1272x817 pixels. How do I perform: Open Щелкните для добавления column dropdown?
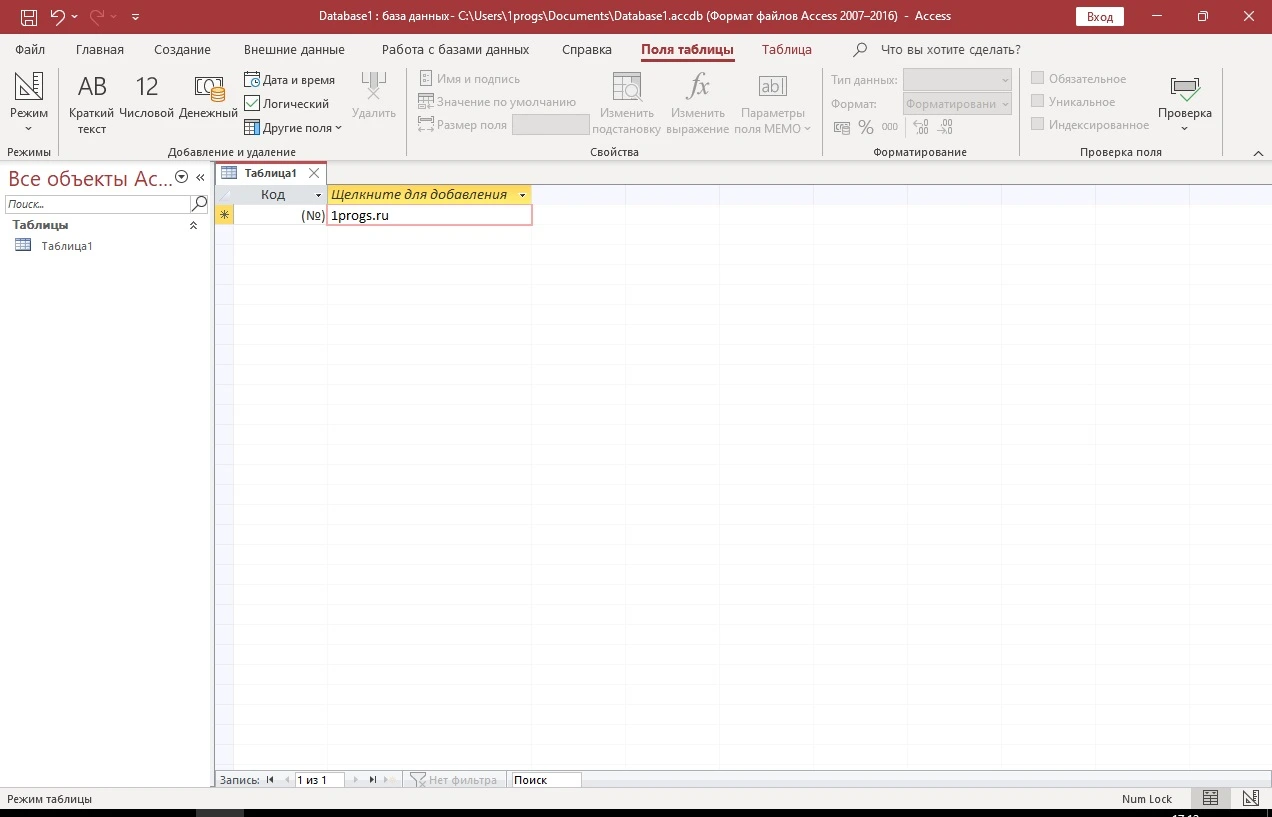(522, 195)
